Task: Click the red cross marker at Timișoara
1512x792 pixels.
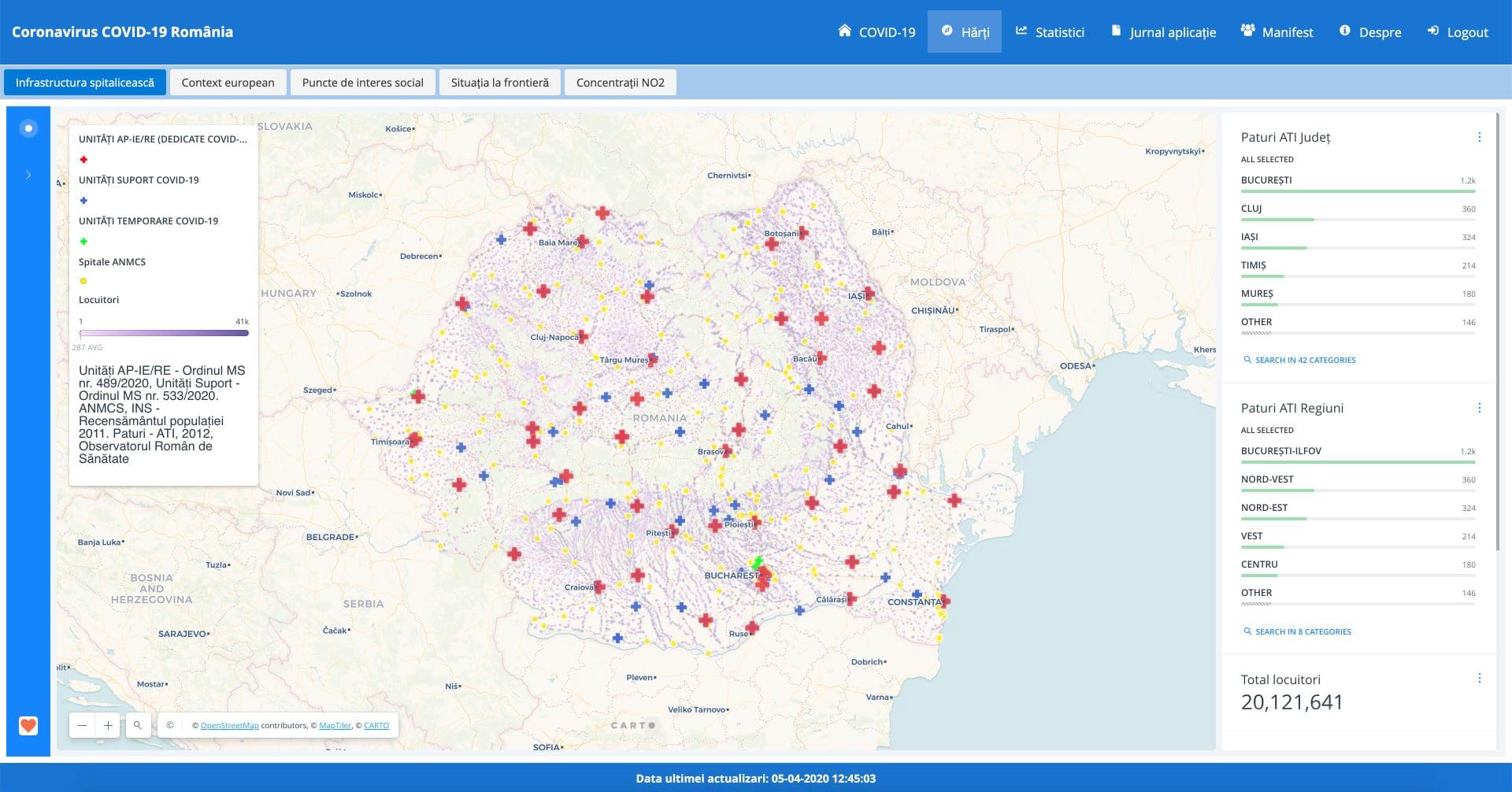Action: click(415, 439)
